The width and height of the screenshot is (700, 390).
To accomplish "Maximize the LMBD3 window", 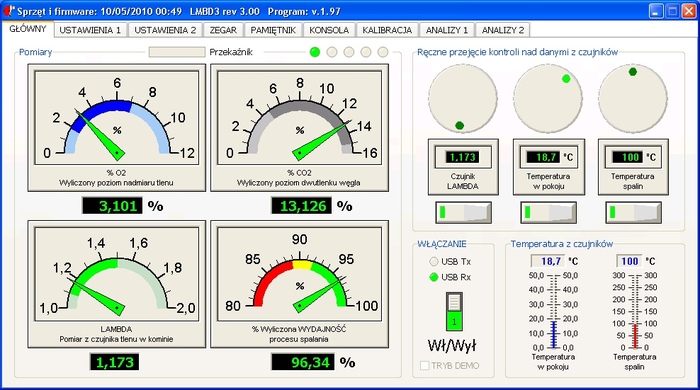I will (x=672, y=11).
